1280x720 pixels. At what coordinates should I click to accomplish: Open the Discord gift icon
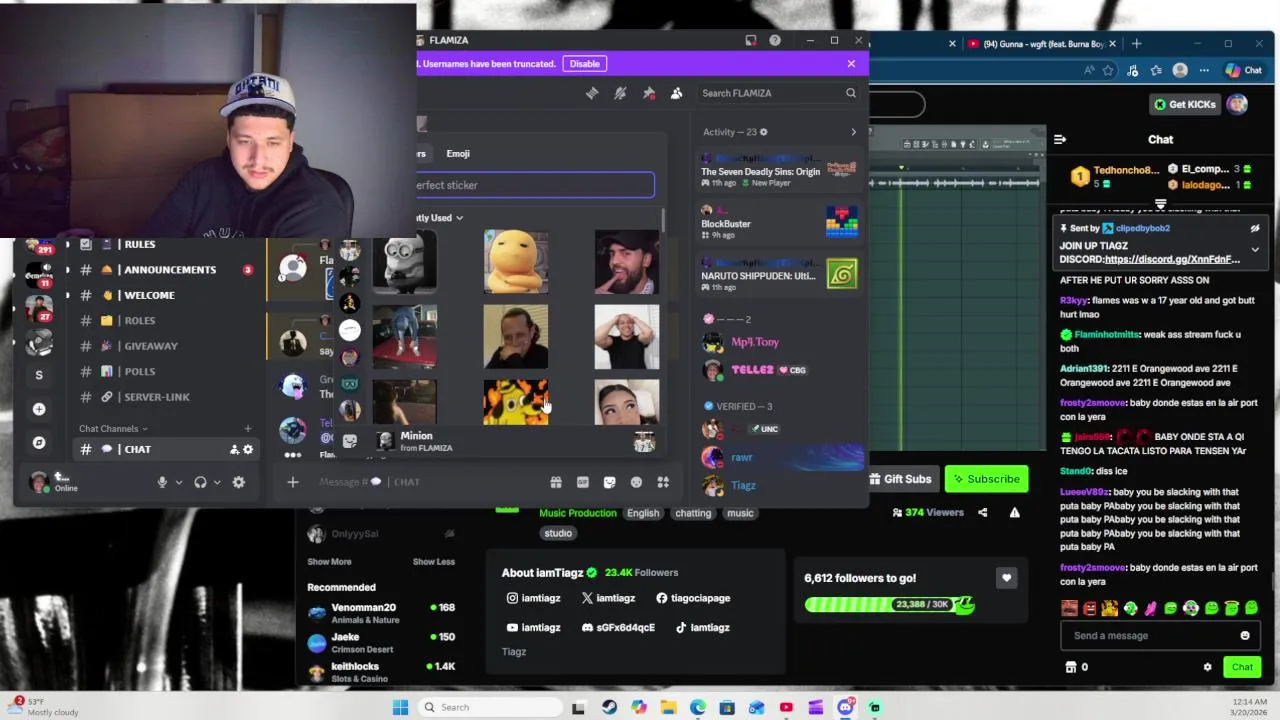click(x=556, y=482)
